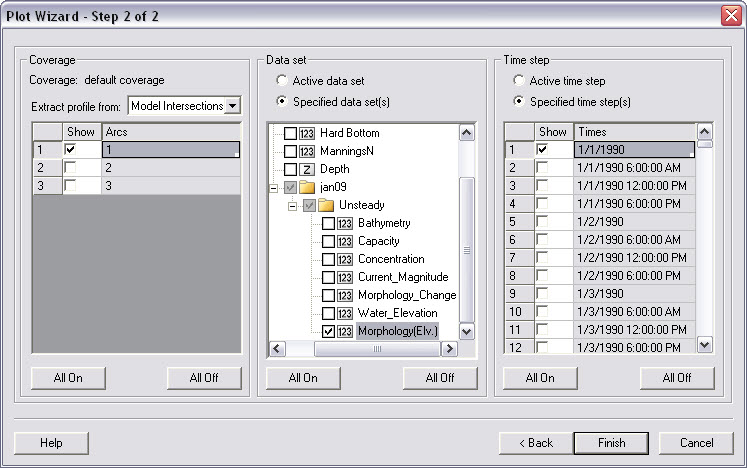Viewport: 749px width, 471px height.
Task: Click All Off in Data set group
Action: tap(440, 378)
